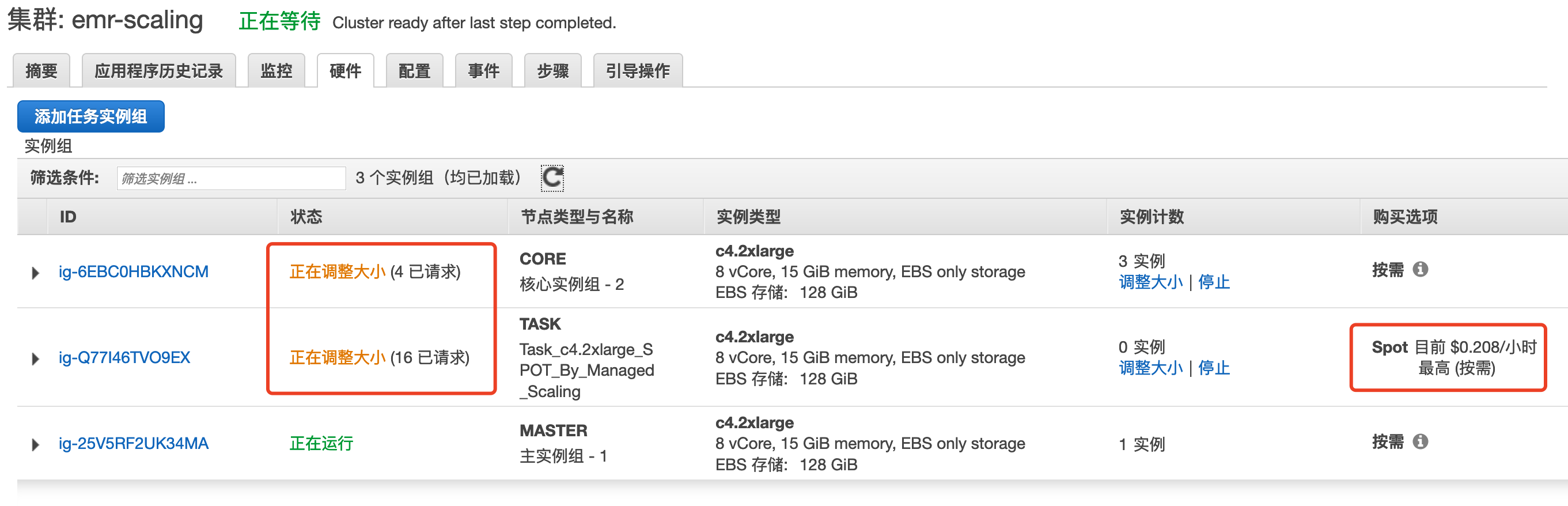Viewport: 1568px width, 506px height.
Task: Switch to the 摘要 tab
Action: 41,71
